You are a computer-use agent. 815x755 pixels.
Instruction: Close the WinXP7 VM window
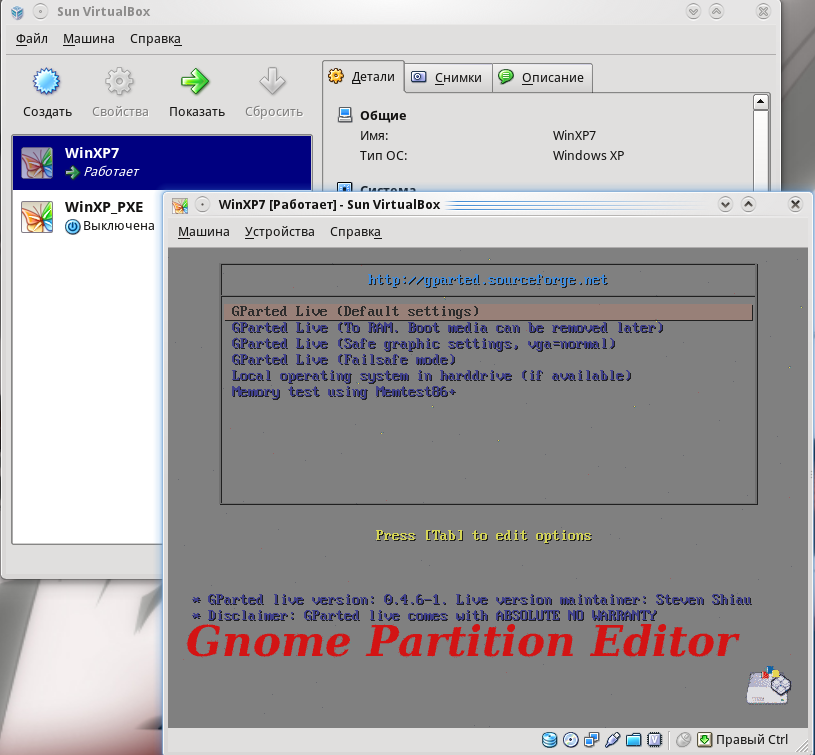[x=795, y=205]
